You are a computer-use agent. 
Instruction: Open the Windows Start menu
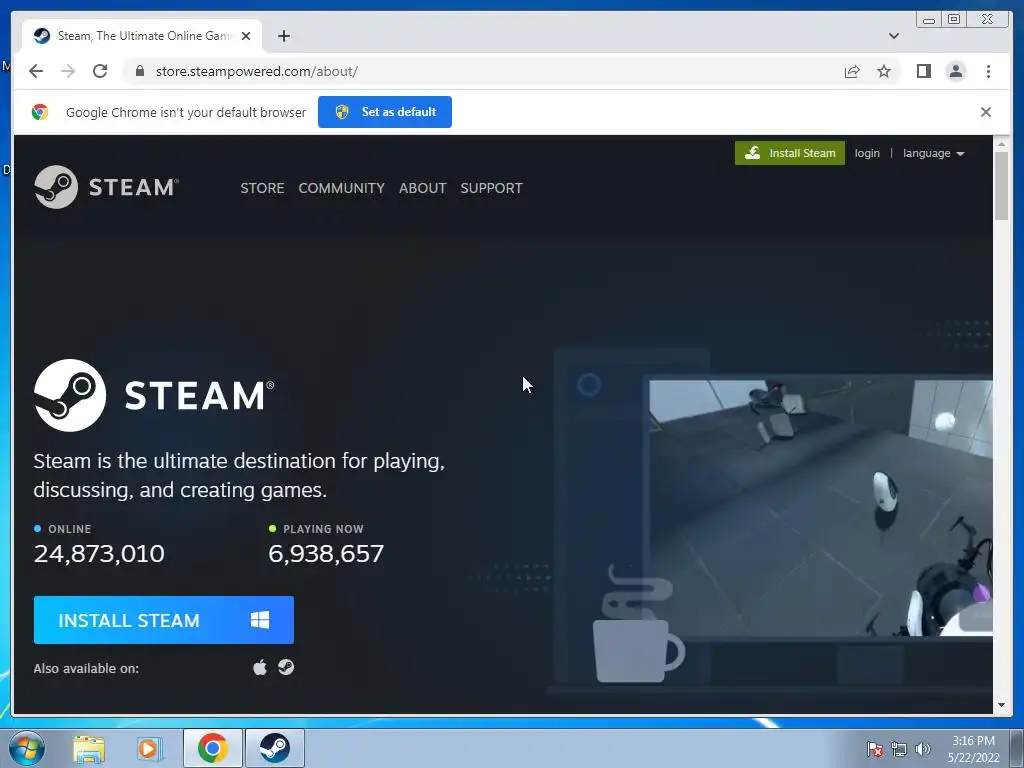click(x=27, y=748)
